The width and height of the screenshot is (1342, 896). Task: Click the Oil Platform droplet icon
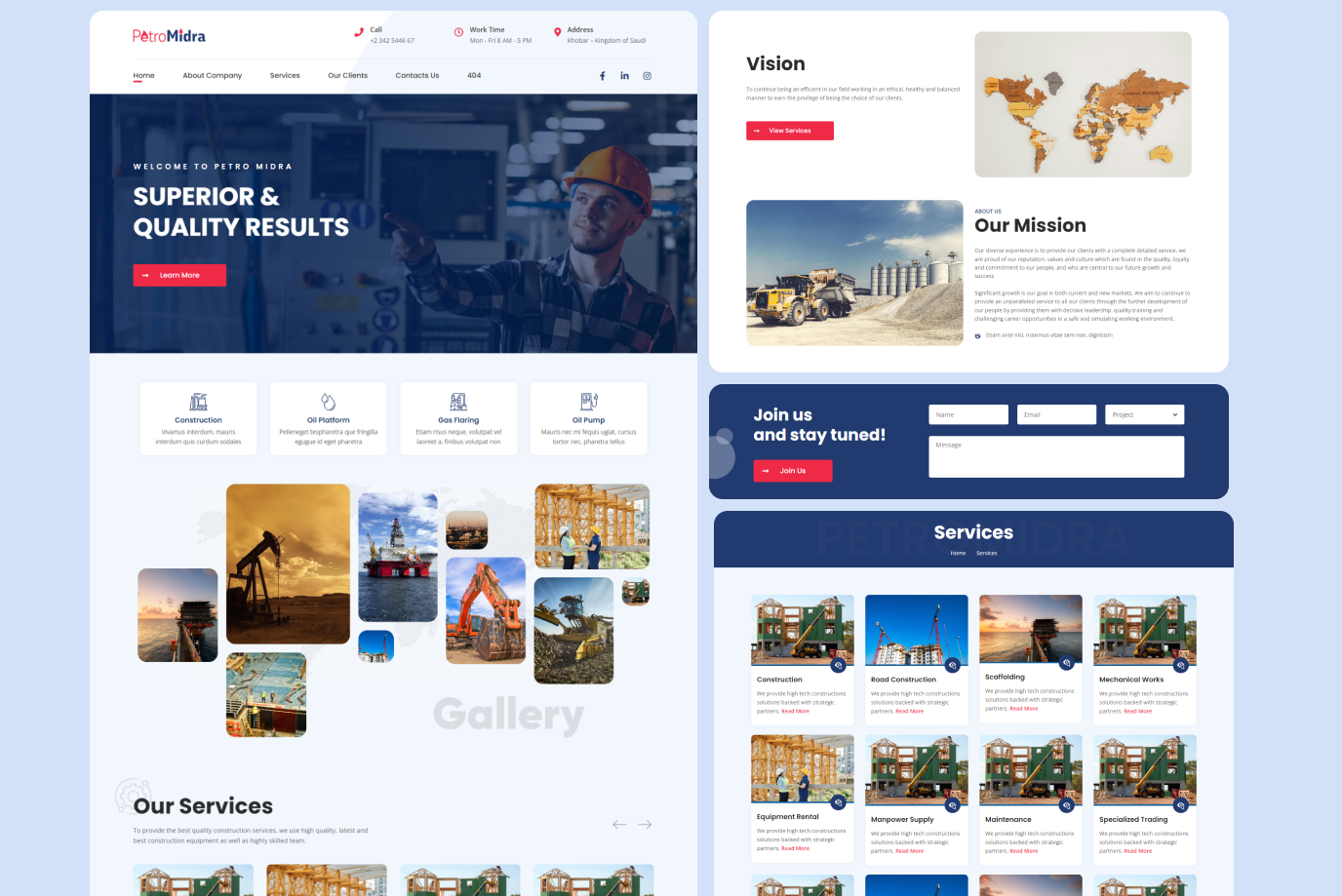point(328,402)
